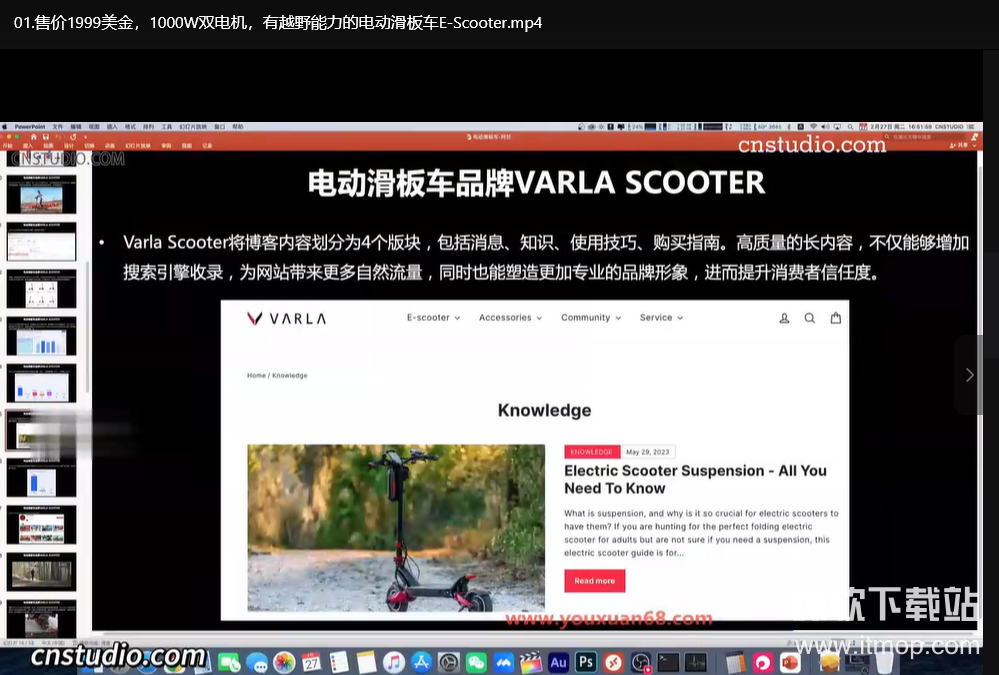Launch WeChat from the dock
Image resolution: width=999 pixels, height=675 pixels.
tap(476, 663)
